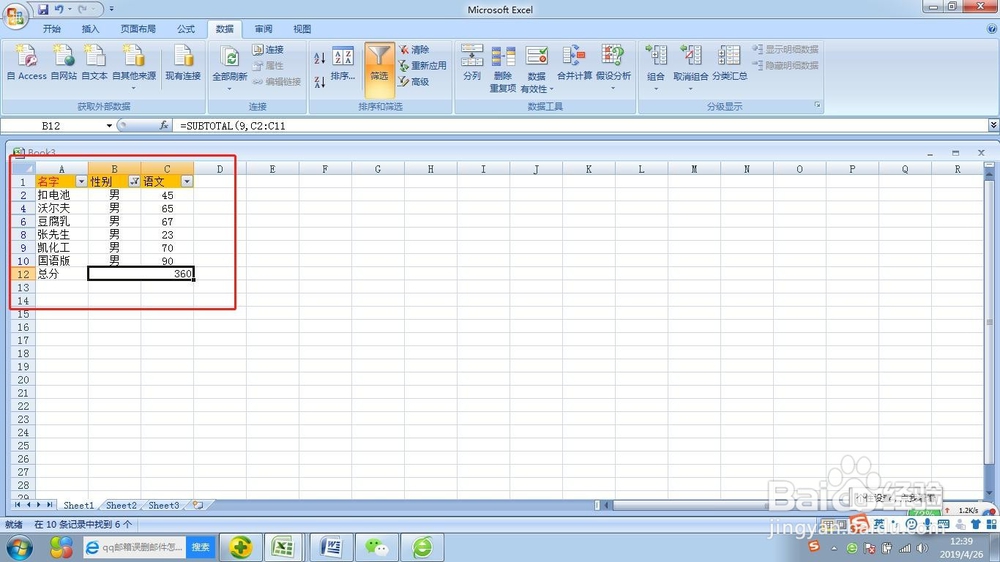The width and height of the screenshot is (1000, 562).
Task: Expand What-If Analysis dropdown (假设分析)
Action: (x=613, y=88)
